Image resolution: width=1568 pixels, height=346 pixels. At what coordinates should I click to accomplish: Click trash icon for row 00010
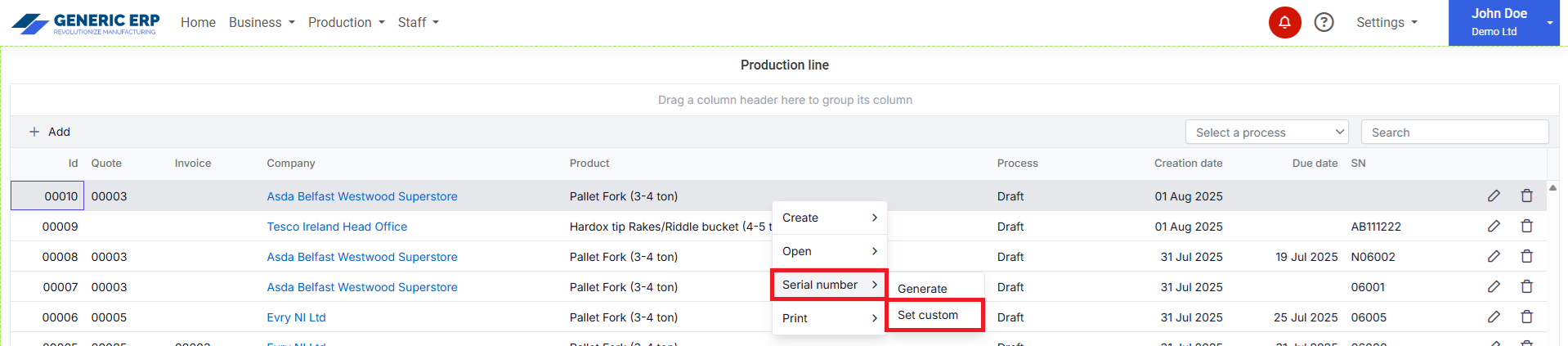tap(1526, 195)
